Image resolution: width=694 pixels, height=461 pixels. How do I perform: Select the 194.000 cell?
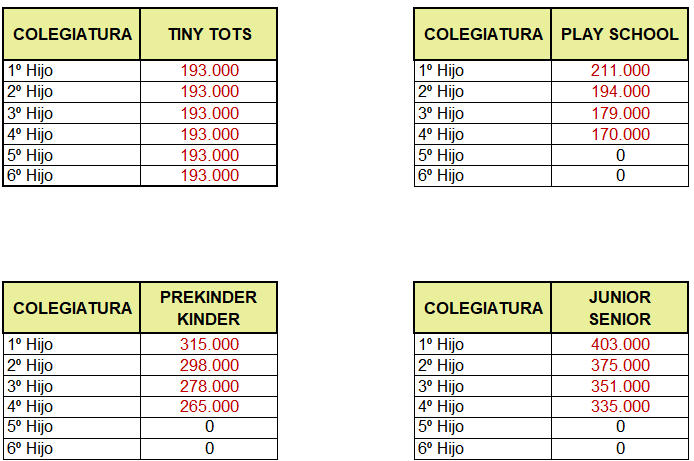(620, 92)
